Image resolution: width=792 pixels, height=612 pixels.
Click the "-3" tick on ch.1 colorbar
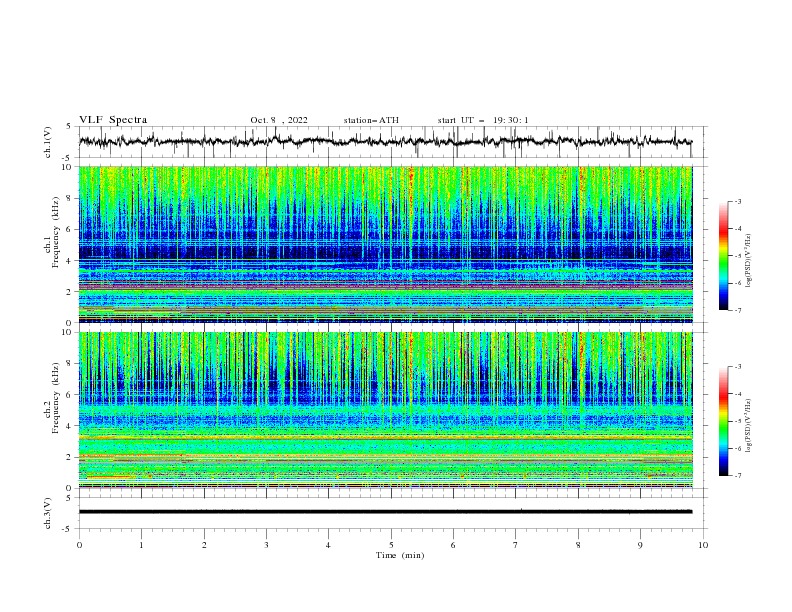[x=737, y=201]
